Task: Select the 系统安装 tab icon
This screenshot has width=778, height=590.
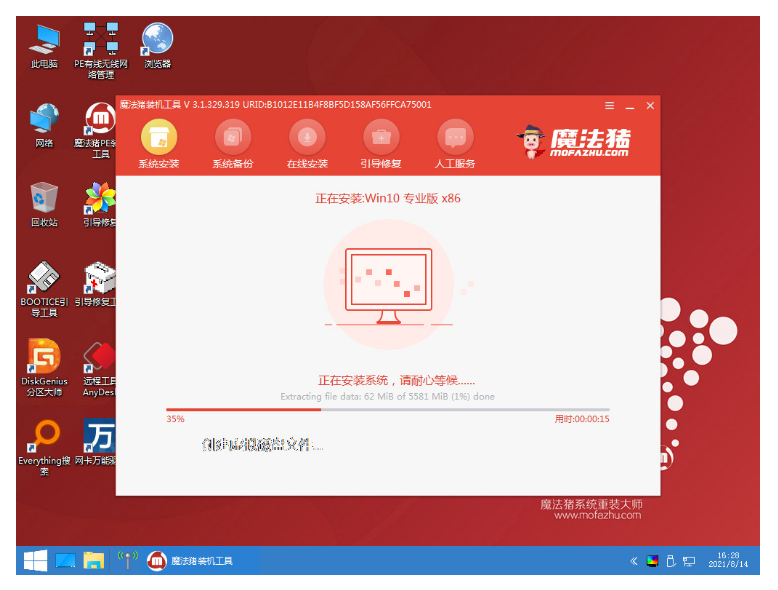Action: 158,137
